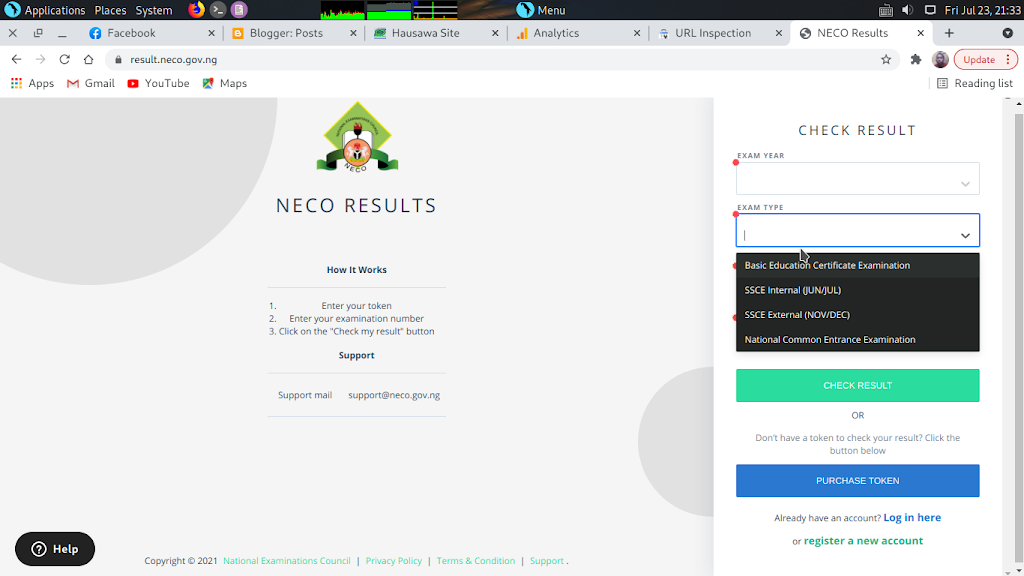Image resolution: width=1024 pixels, height=576 pixels.
Task: Collapse the Exam Type dropdown arrow
Action: pos(965,236)
